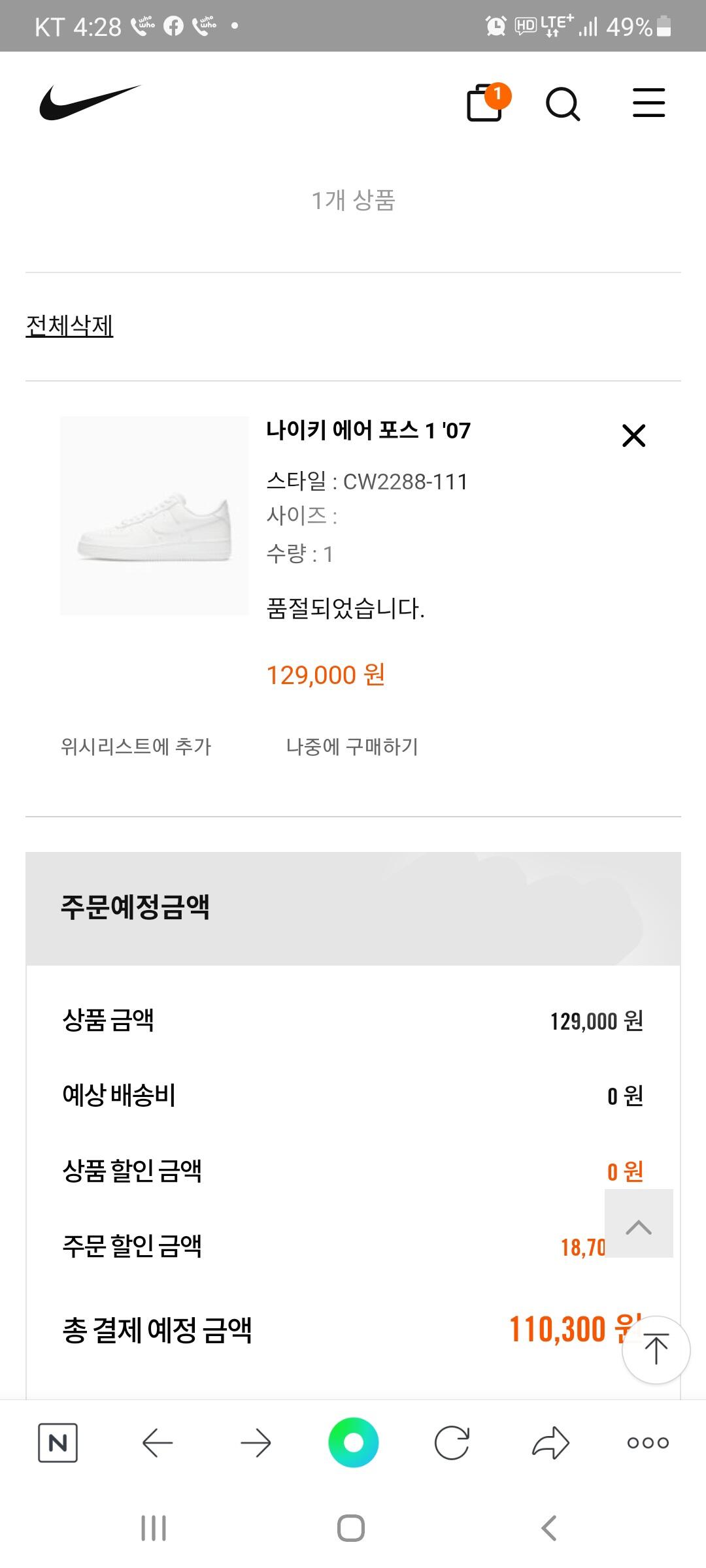The height and width of the screenshot is (1568, 706).
Task: Open the 나이키 에어 포스 1 '07 title
Action: pos(368,431)
